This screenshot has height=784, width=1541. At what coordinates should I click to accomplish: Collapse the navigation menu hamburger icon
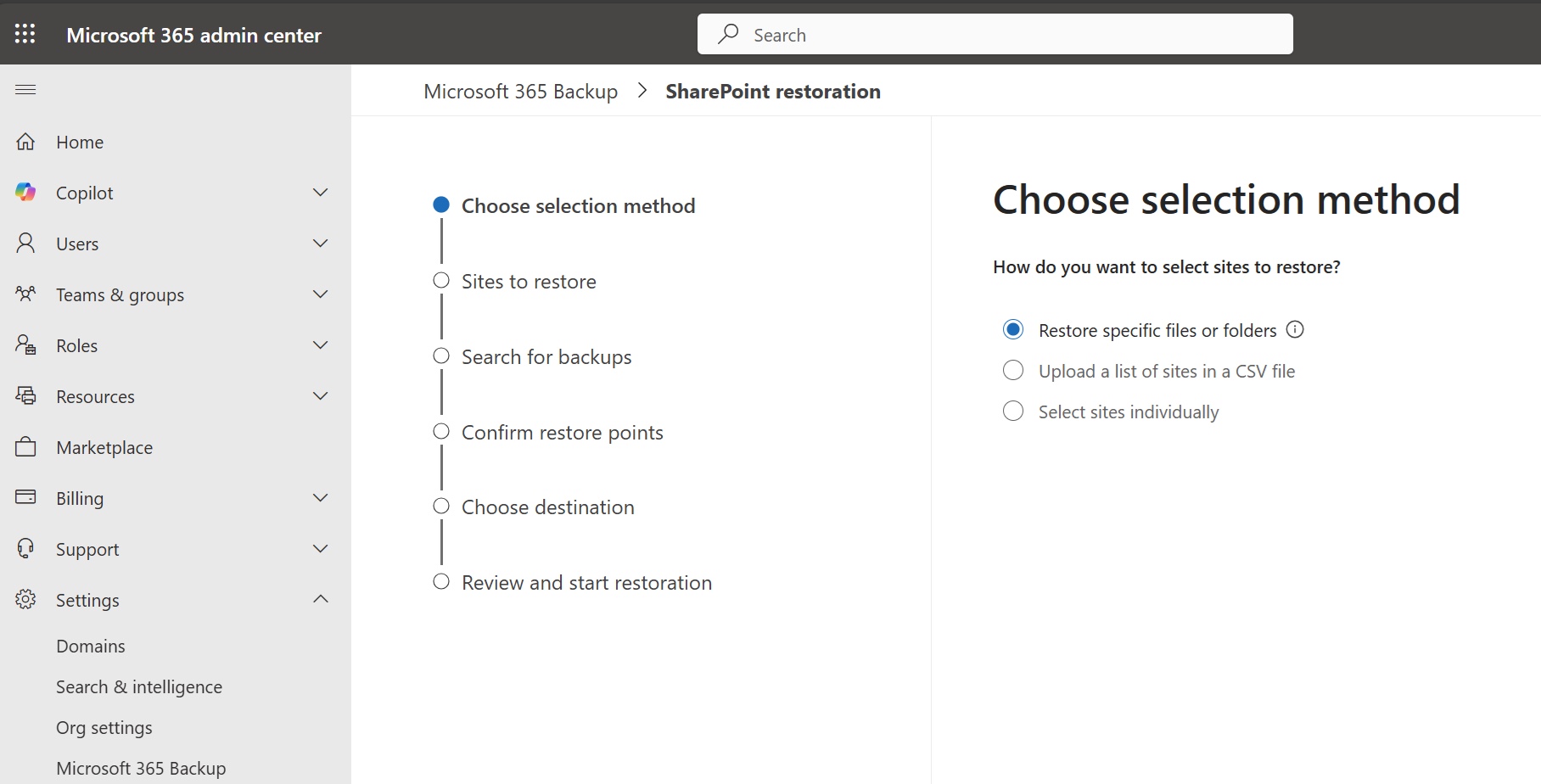pos(25,90)
